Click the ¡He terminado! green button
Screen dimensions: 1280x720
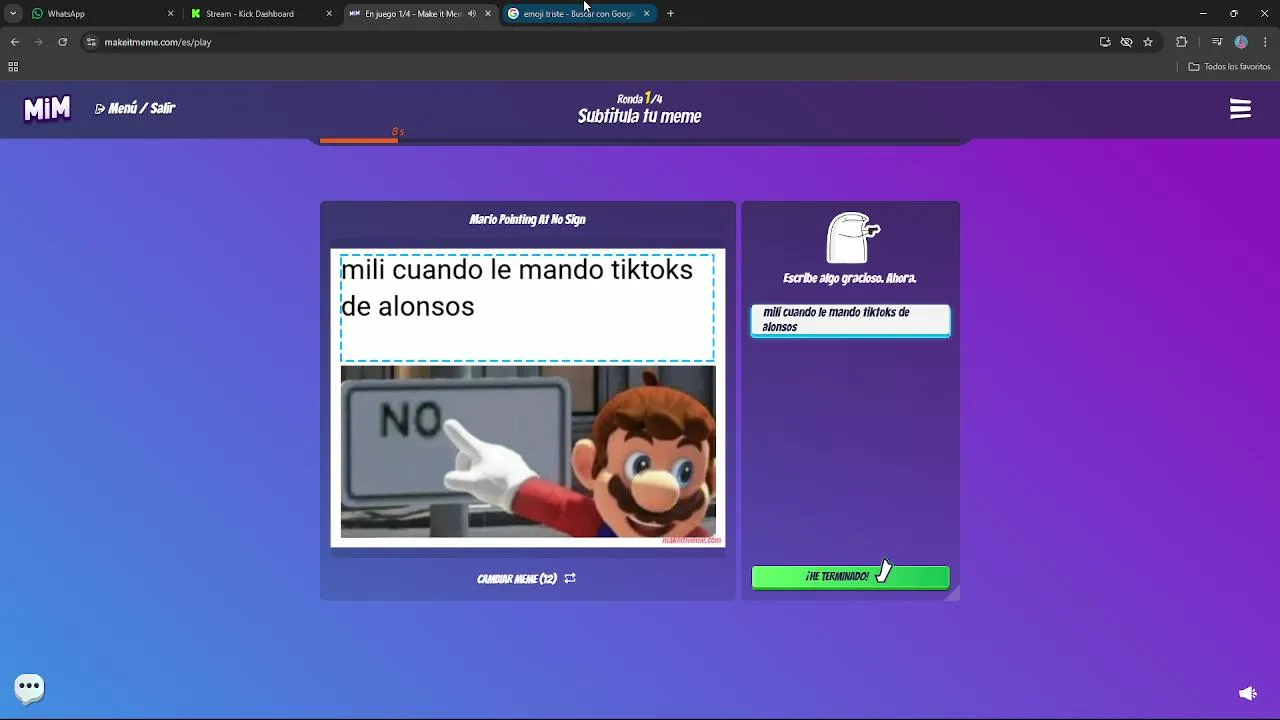[x=850, y=577]
